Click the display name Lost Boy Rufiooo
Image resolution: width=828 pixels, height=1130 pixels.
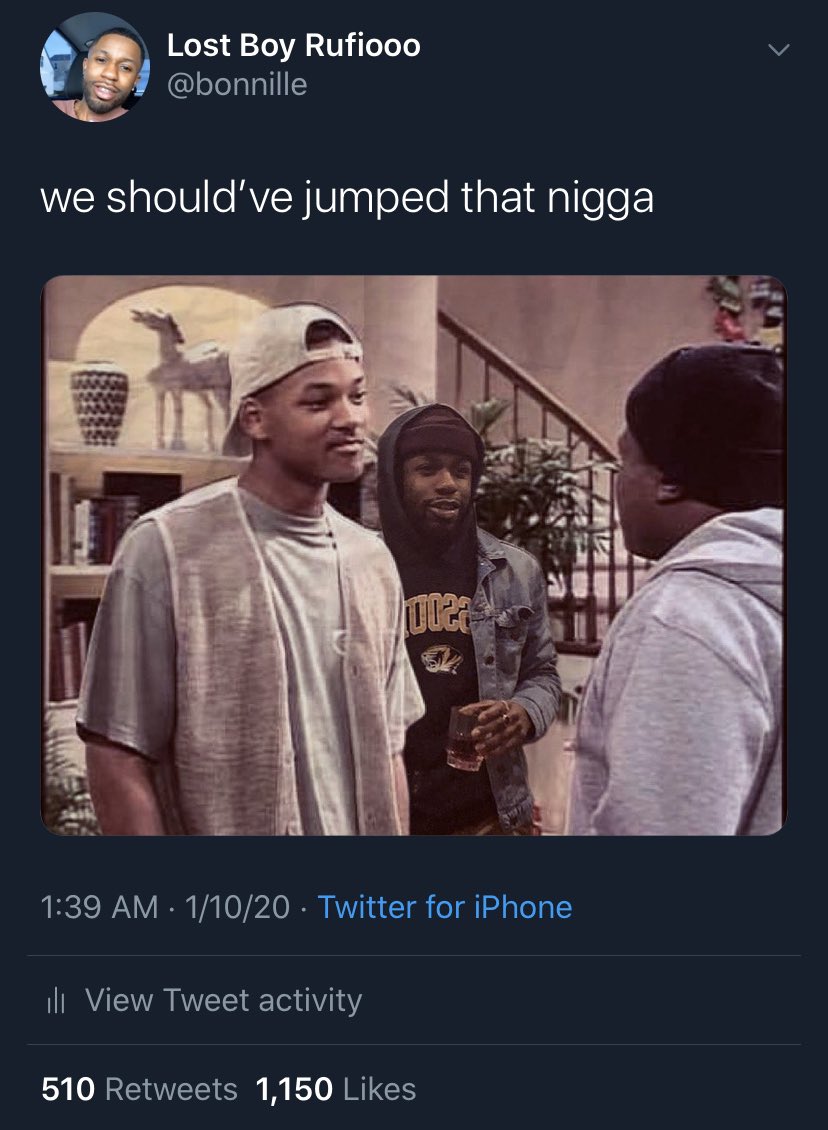click(293, 45)
